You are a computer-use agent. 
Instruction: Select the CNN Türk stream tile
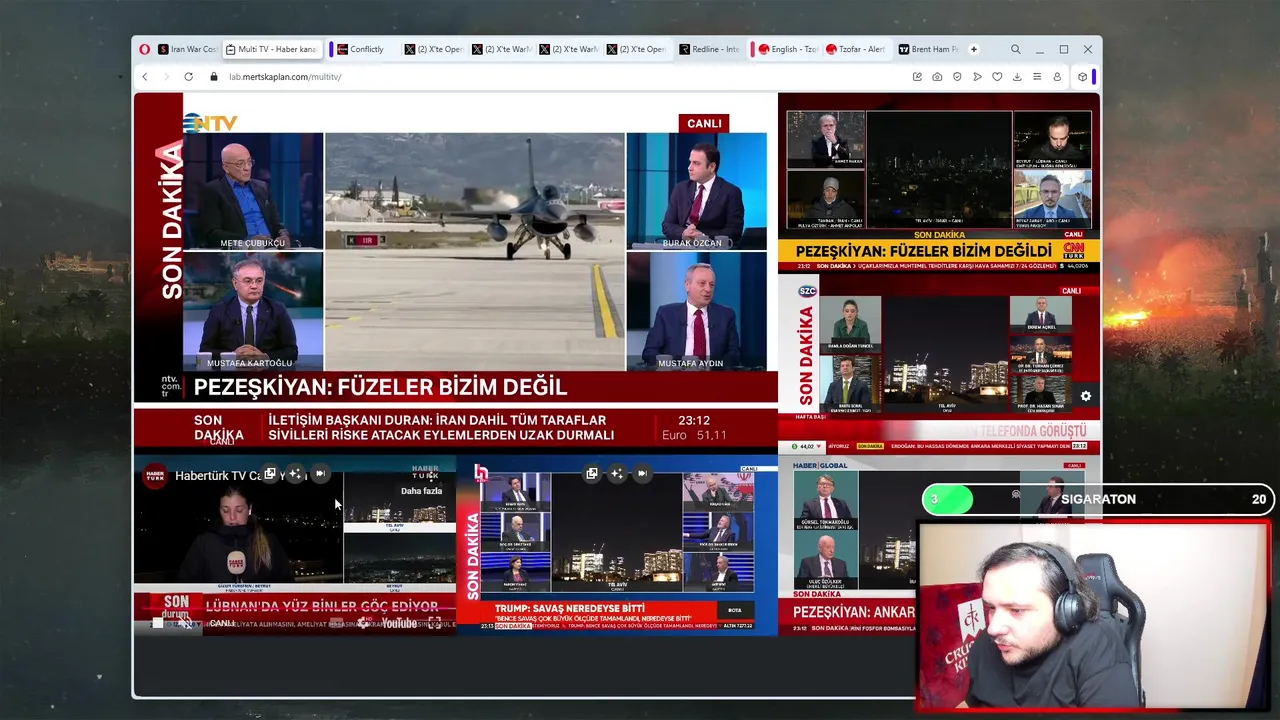[x=939, y=183]
